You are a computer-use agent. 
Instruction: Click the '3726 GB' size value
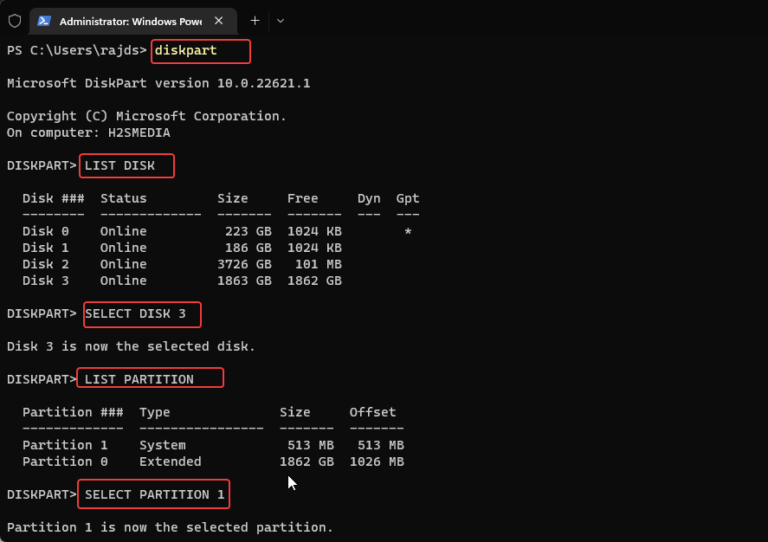244,264
